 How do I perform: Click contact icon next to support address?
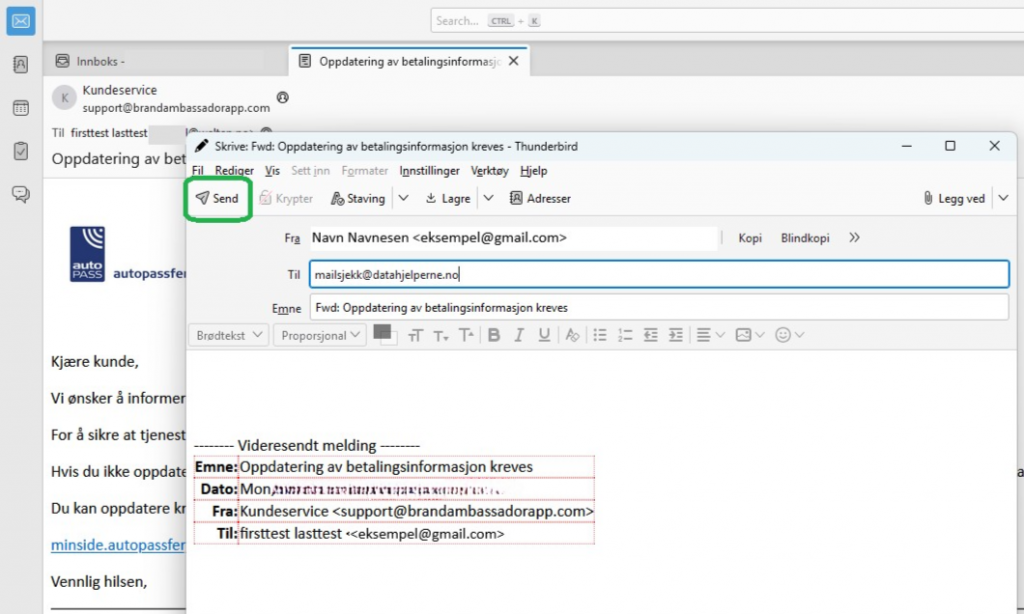283,97
